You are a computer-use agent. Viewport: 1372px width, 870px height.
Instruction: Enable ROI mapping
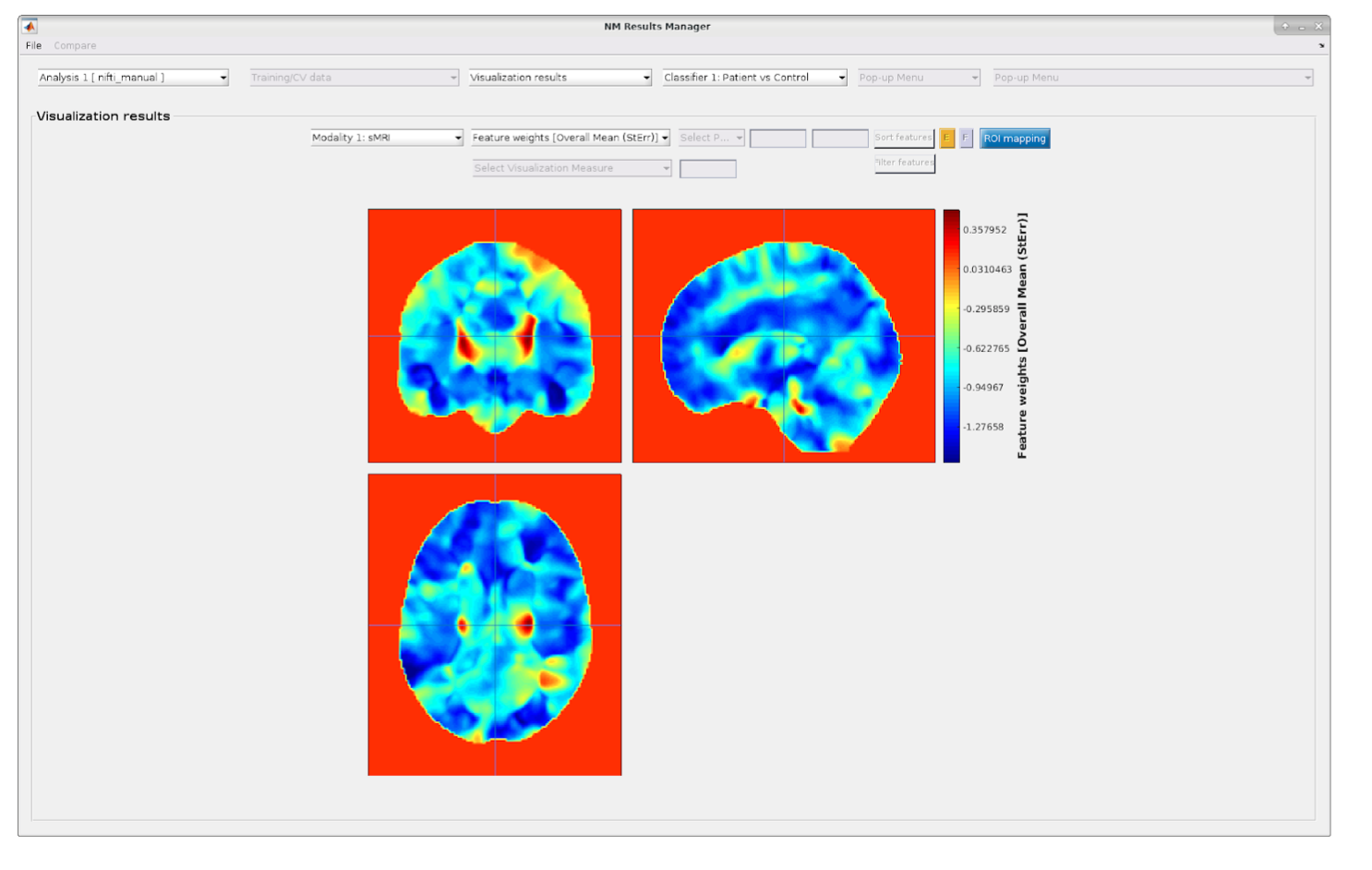pyautogui.click(x=1014, y=138)
